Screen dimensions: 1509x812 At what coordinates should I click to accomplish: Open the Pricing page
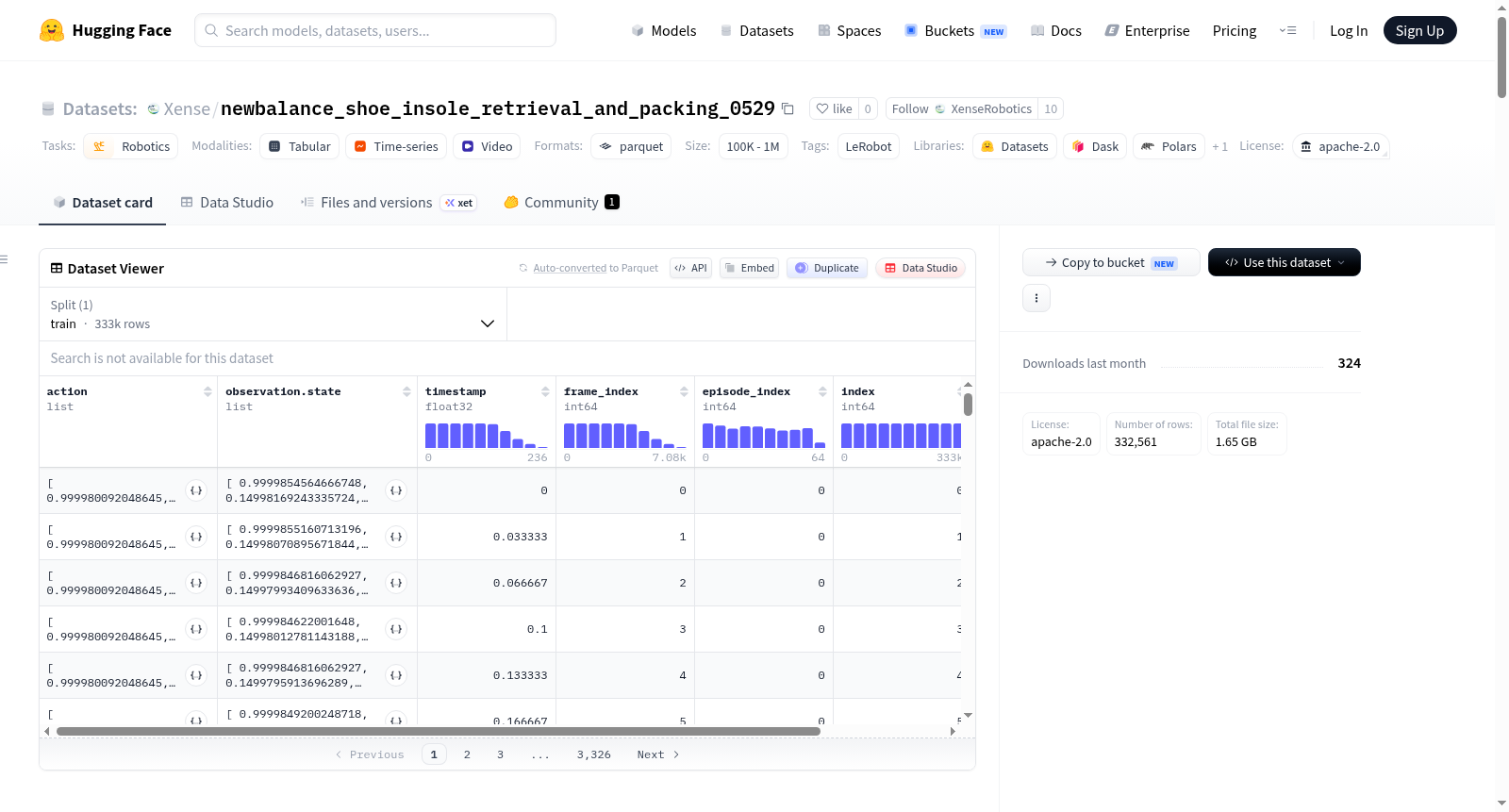click(1235, 30)
